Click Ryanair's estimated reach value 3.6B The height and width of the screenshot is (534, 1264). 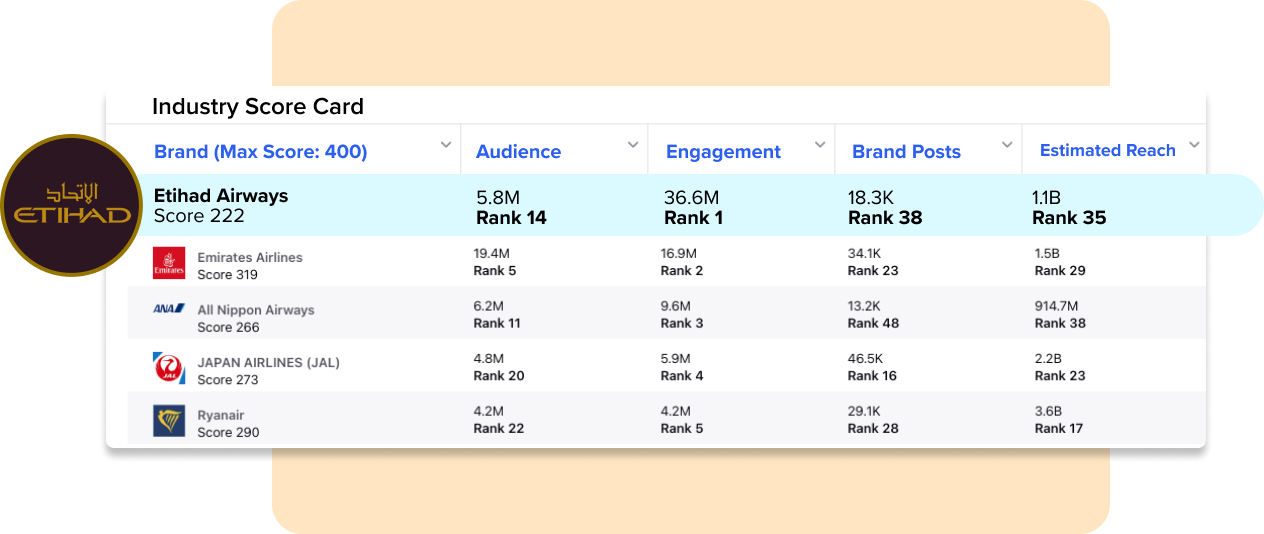(x=1049, y=411)
